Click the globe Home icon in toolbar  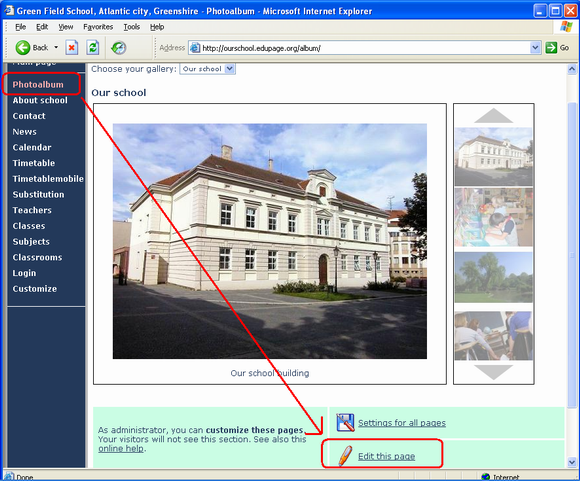point(119,48)
